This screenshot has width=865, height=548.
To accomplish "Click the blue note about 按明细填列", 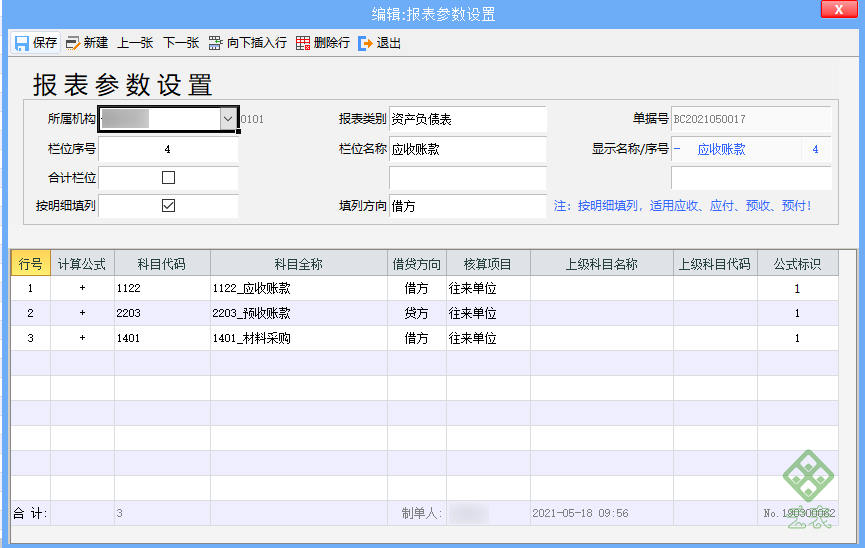I will (x=682, y=206).
